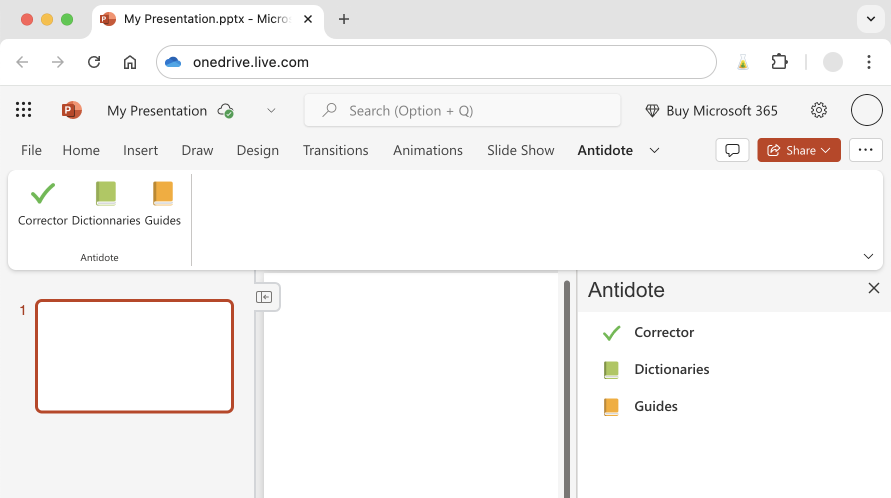Click Buy Microsoft 365
The image size is (891, 498).
pyautogui.click(x=711, y=110)
